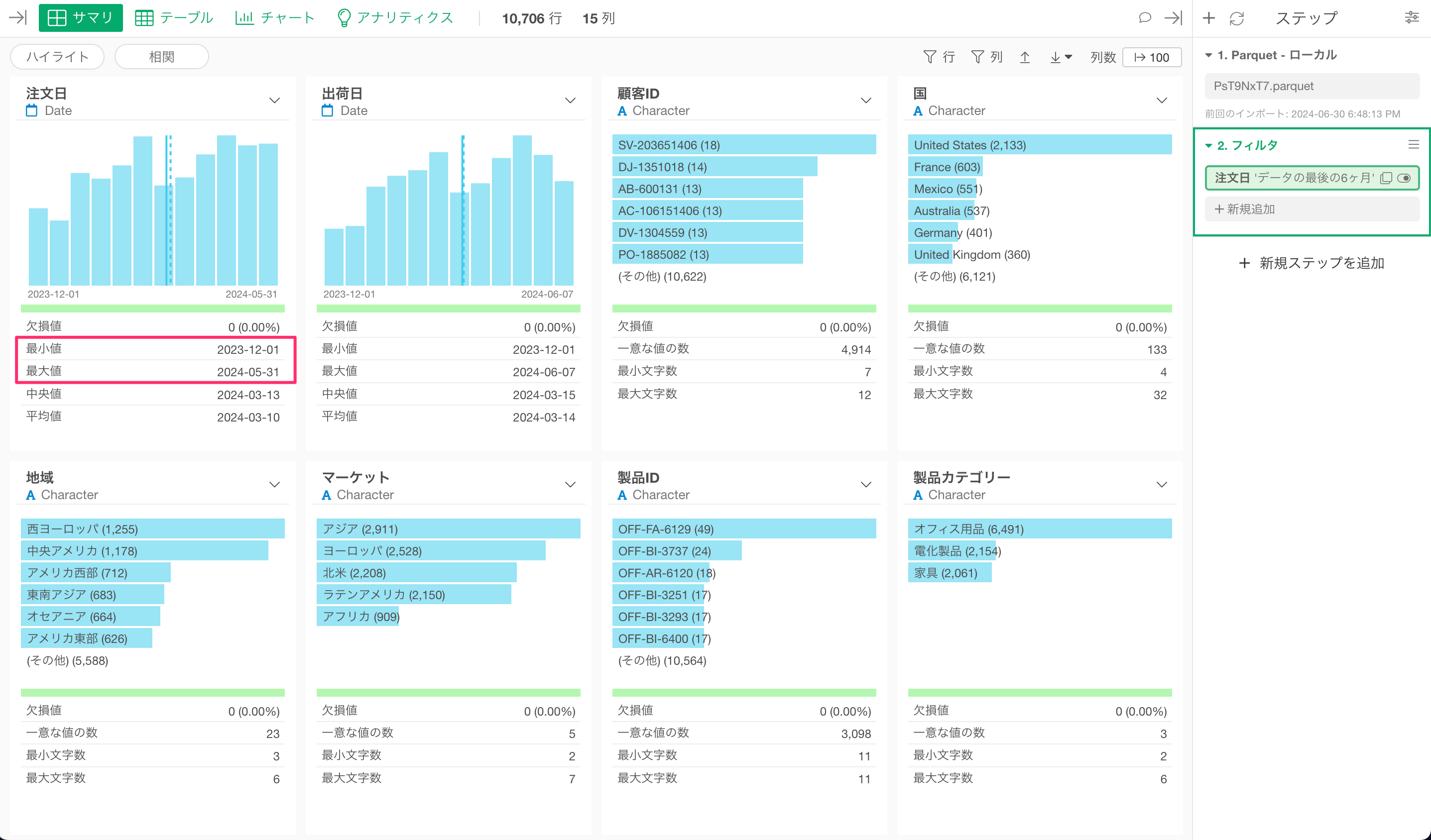Toggle the 注文日 filter enable switch
This screenshot has width=1431, height=840.
pyautogui.click(x=1404, y=178)
